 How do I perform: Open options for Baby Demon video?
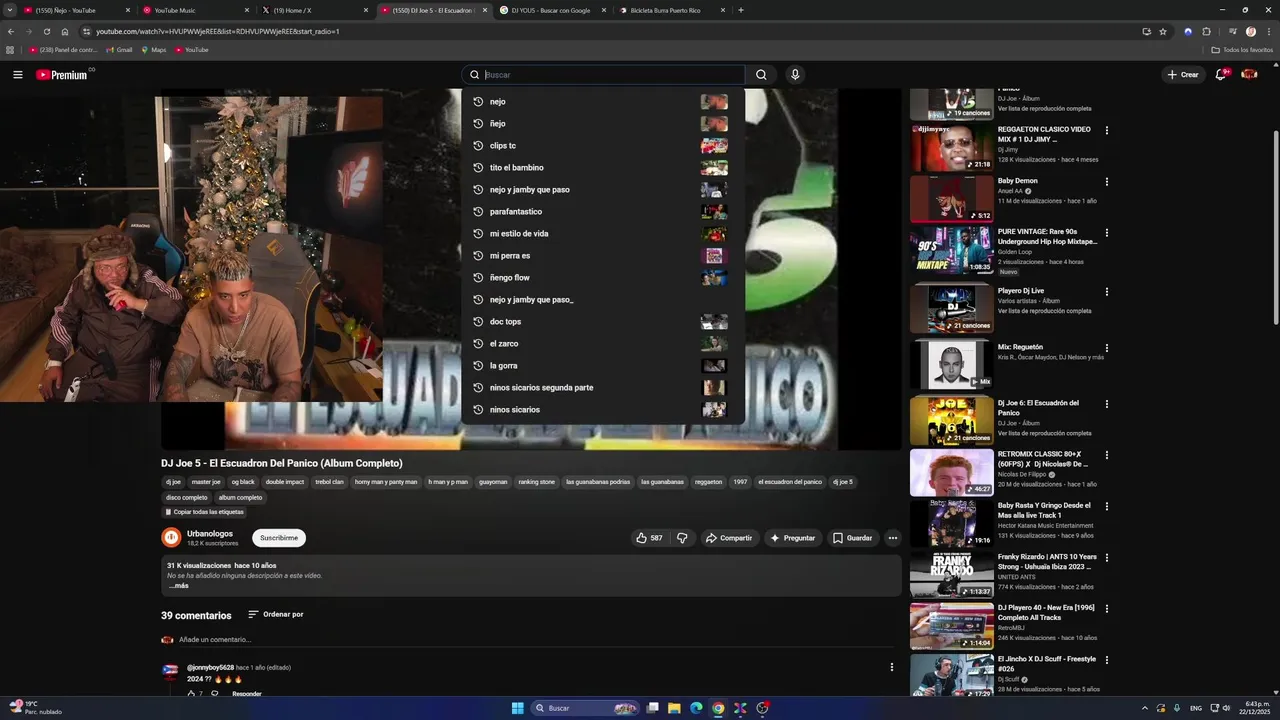click(x=1106, y=182)
